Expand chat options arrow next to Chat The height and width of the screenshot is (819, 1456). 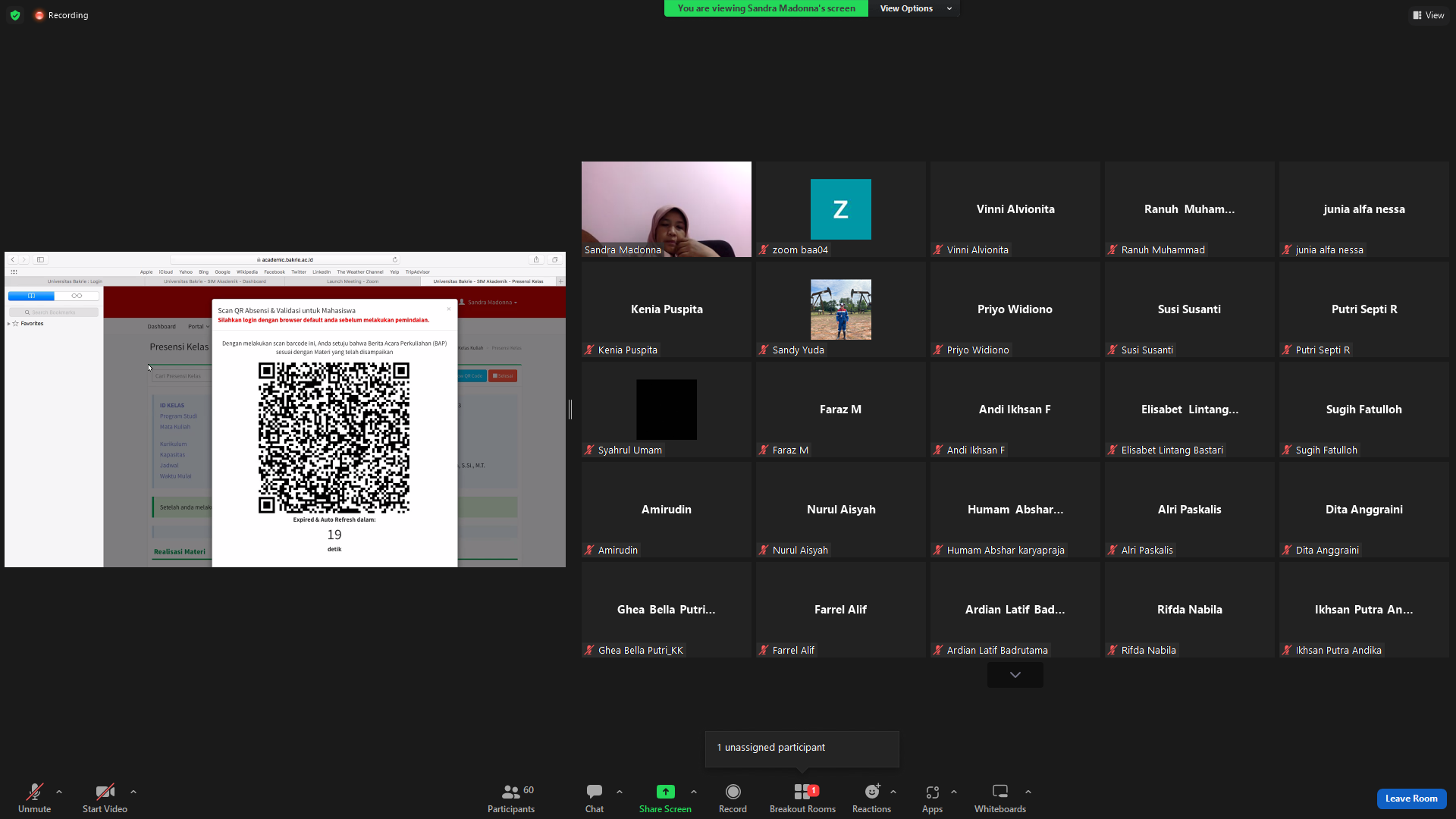620,792
